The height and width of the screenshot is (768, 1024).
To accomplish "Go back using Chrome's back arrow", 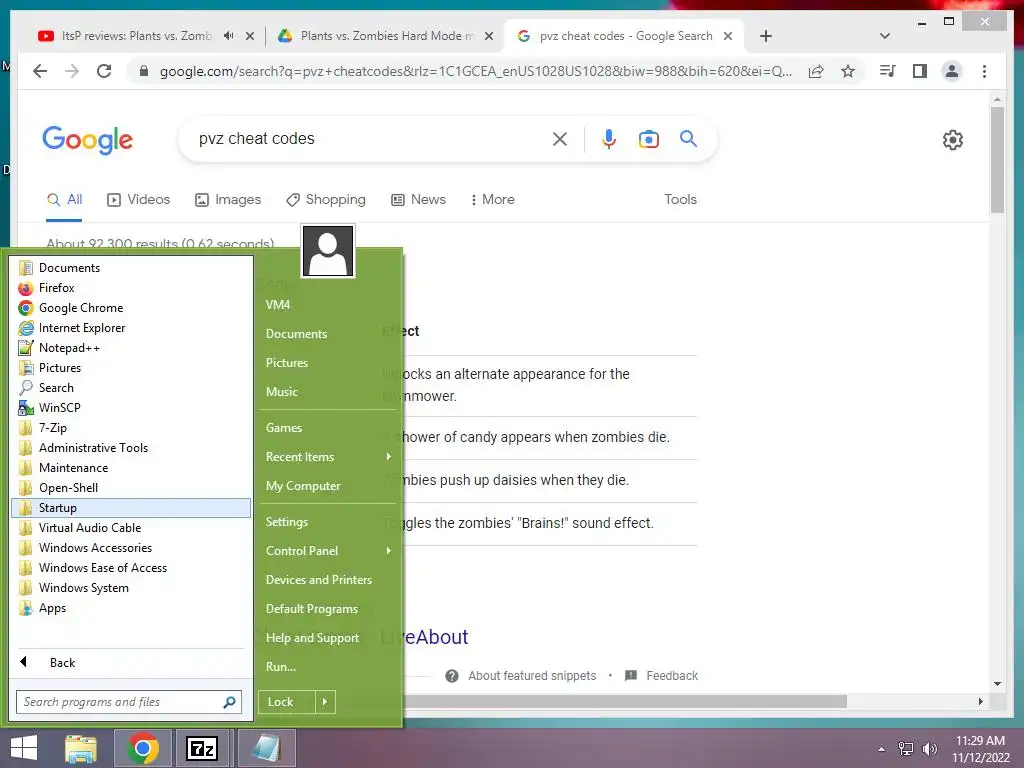I will [40, 71].
